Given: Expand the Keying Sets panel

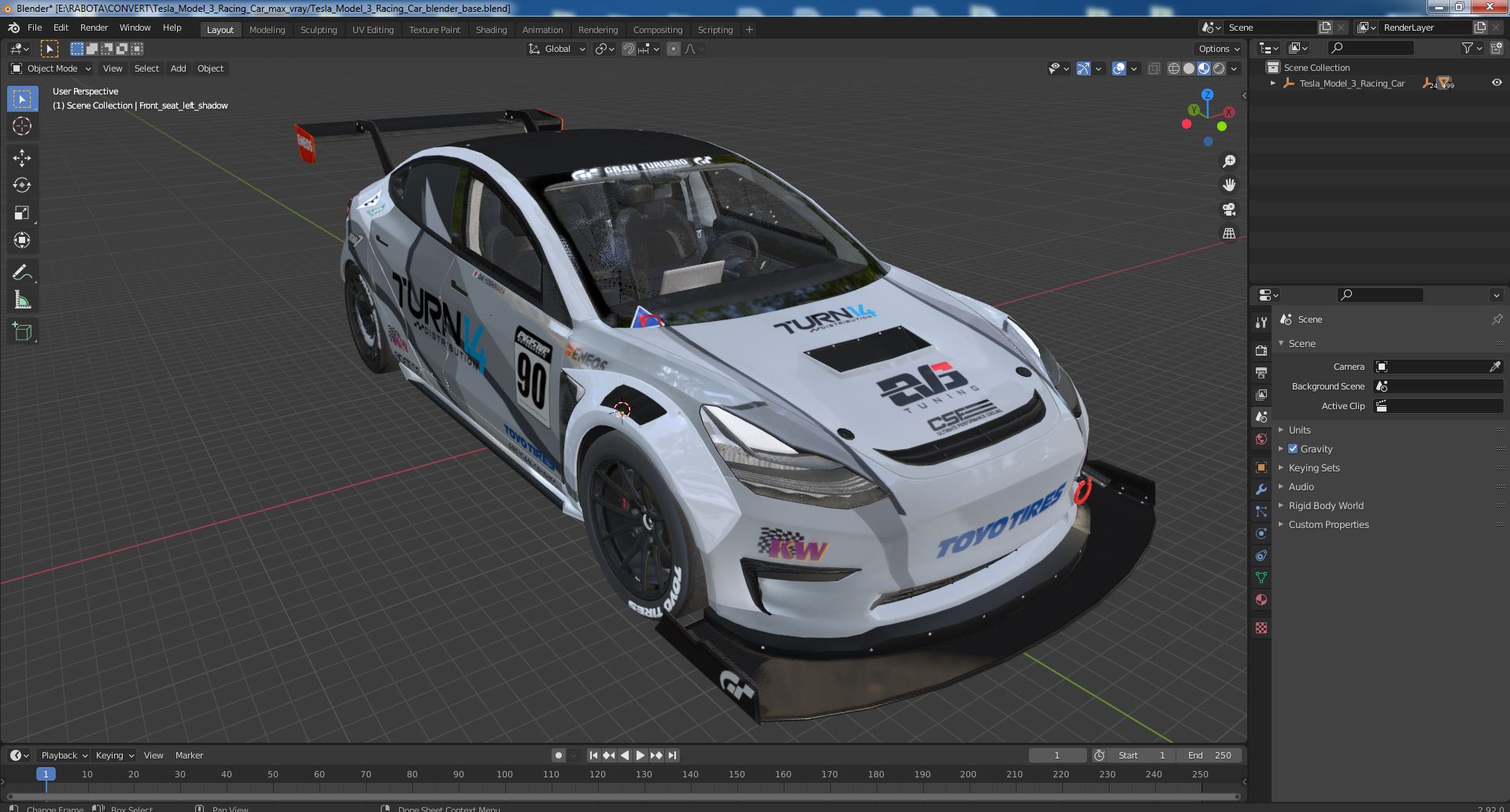Looking at the screenshot, I should (x=1313, y=467).
